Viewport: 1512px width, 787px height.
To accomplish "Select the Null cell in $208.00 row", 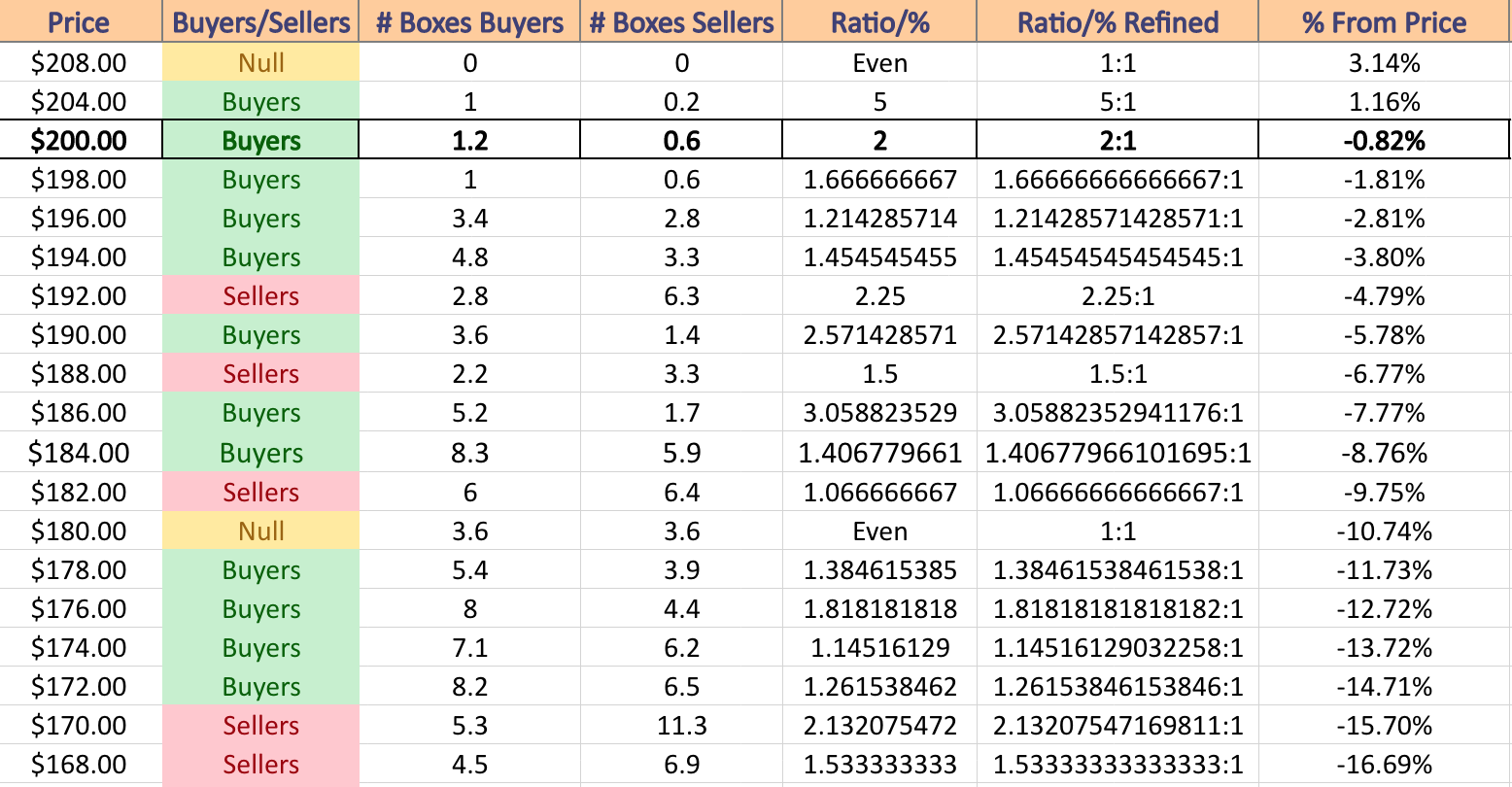I will point(261,63).
